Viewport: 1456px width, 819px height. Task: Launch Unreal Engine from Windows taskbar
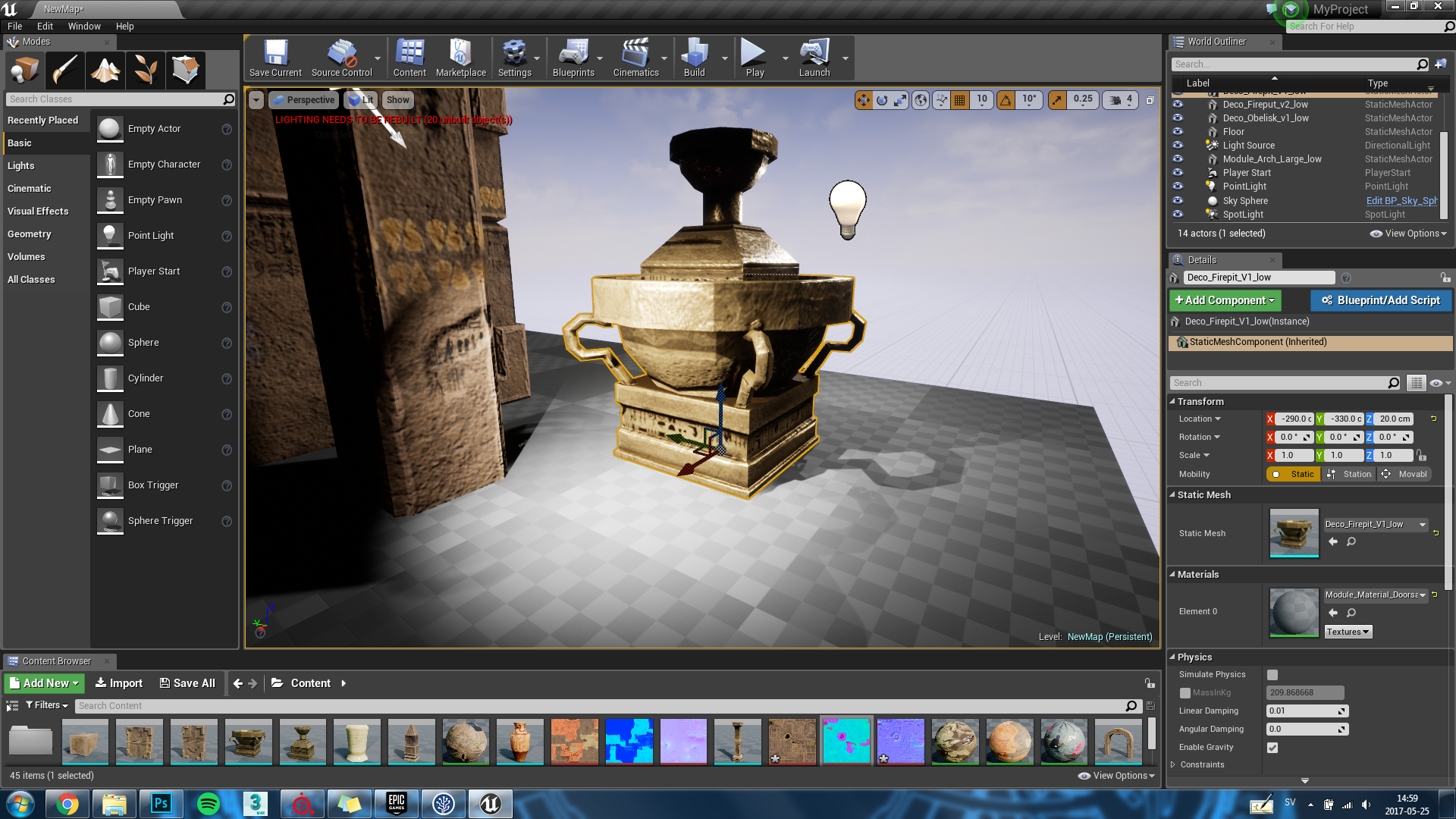490,804
